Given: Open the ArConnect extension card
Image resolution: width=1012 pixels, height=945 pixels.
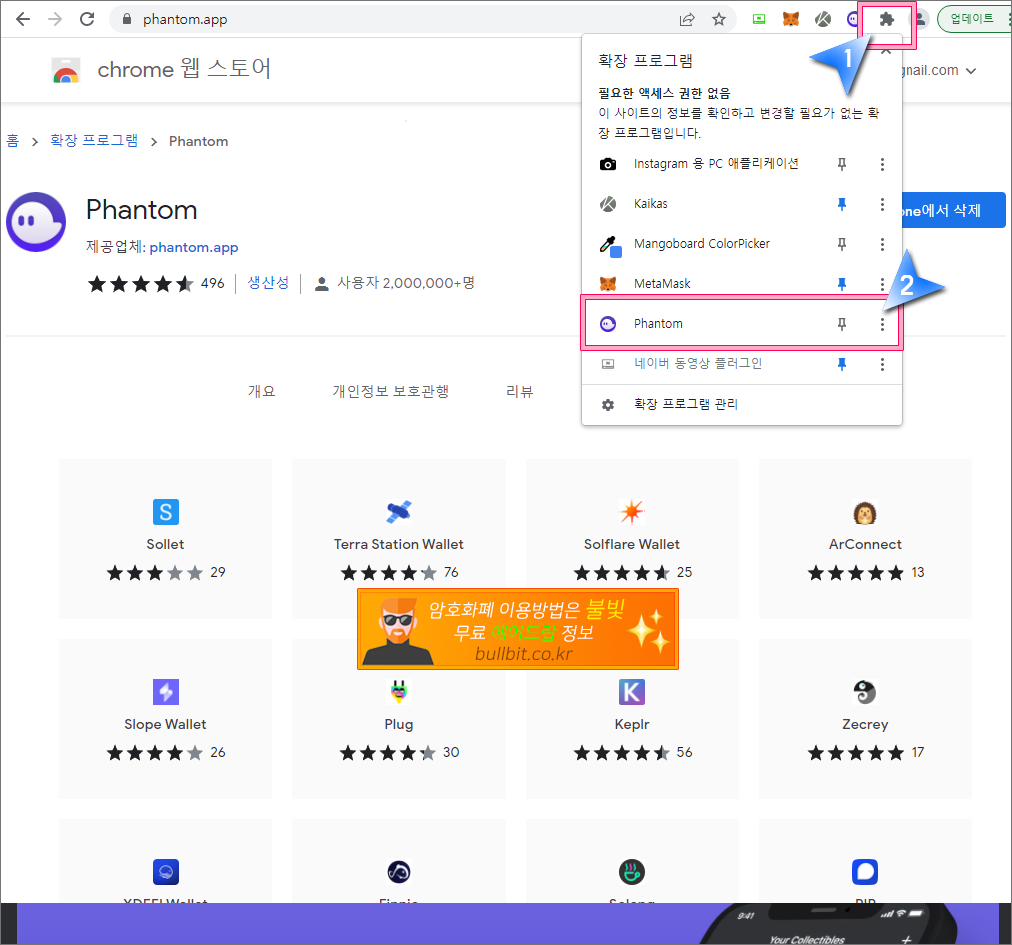Looking at the screenshot, I should [x=865, y=539].
